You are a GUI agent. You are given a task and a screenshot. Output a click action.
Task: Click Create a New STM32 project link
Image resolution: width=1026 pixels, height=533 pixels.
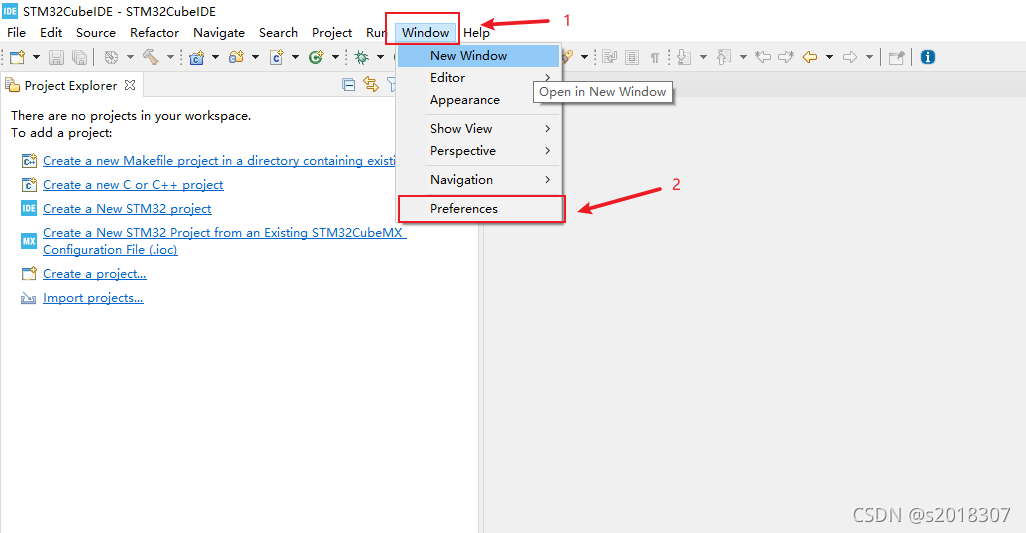coord(127,209)
